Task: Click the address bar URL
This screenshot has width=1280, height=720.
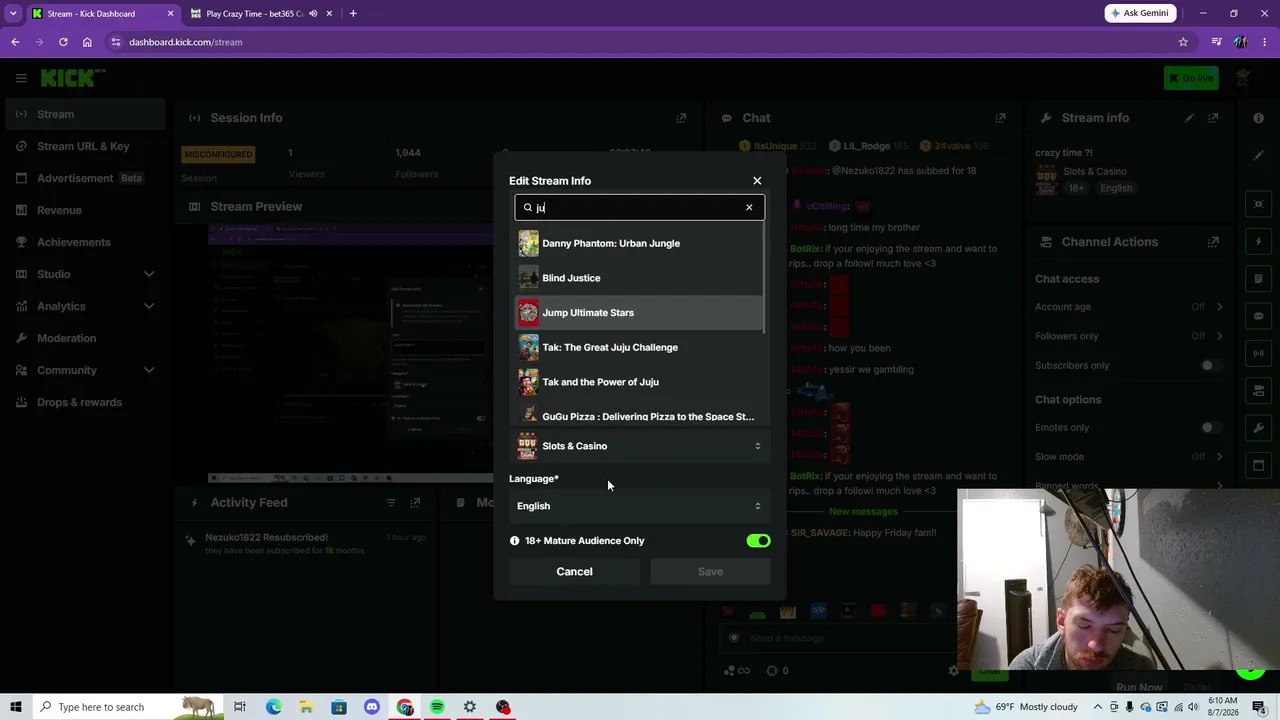Action: point(186,42)
